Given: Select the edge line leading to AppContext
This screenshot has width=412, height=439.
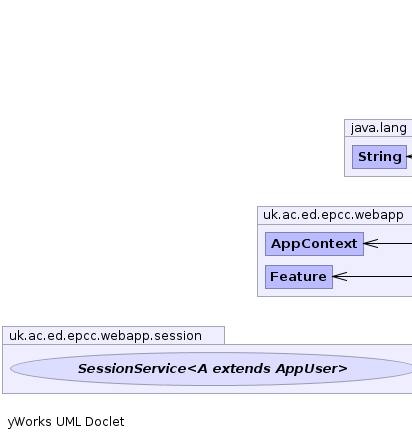Looking at the screenshot, I should click(x=395, y=244).
